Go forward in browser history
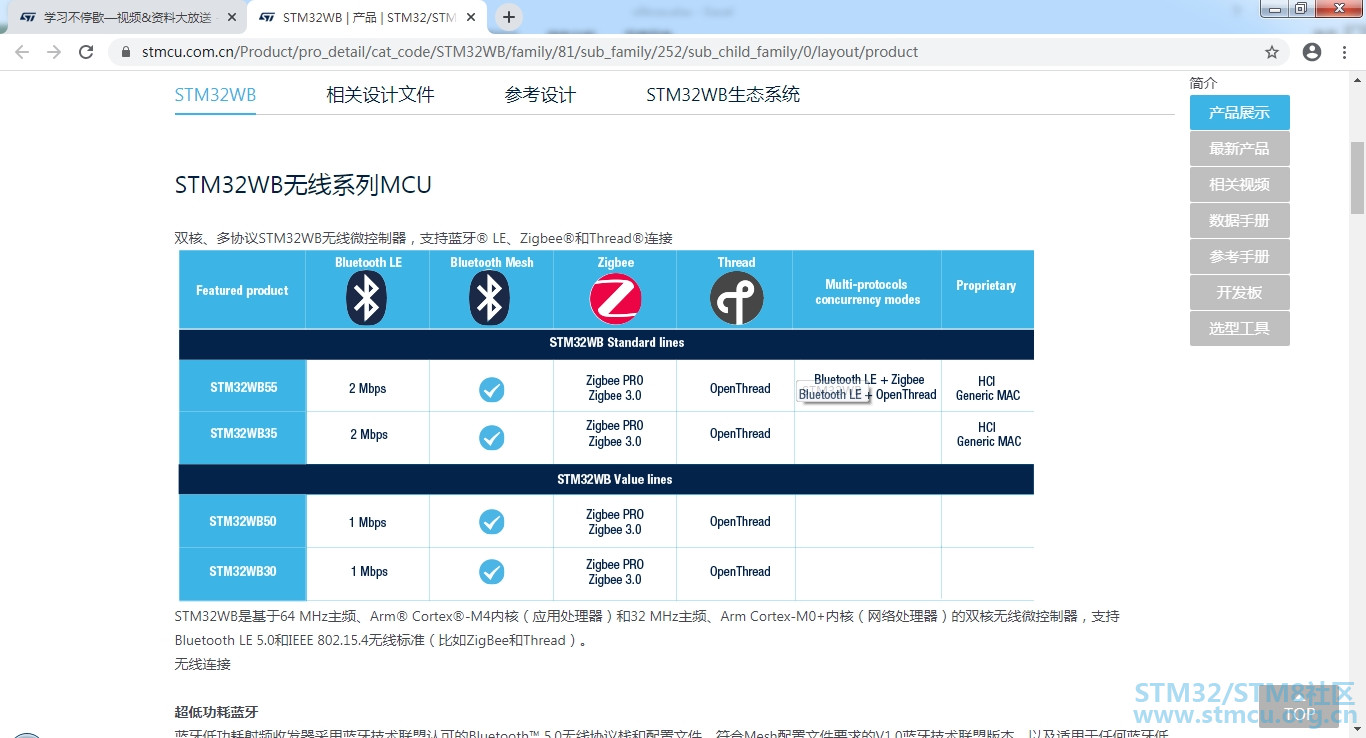This screenshot has height=738, width=1366. 54,52
